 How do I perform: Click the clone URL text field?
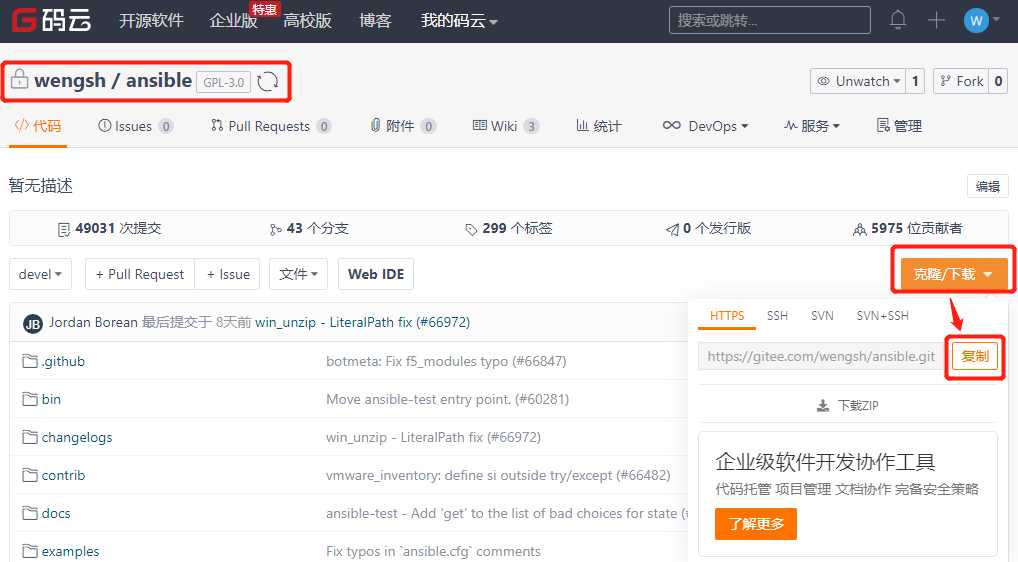[x=821, y=356]
